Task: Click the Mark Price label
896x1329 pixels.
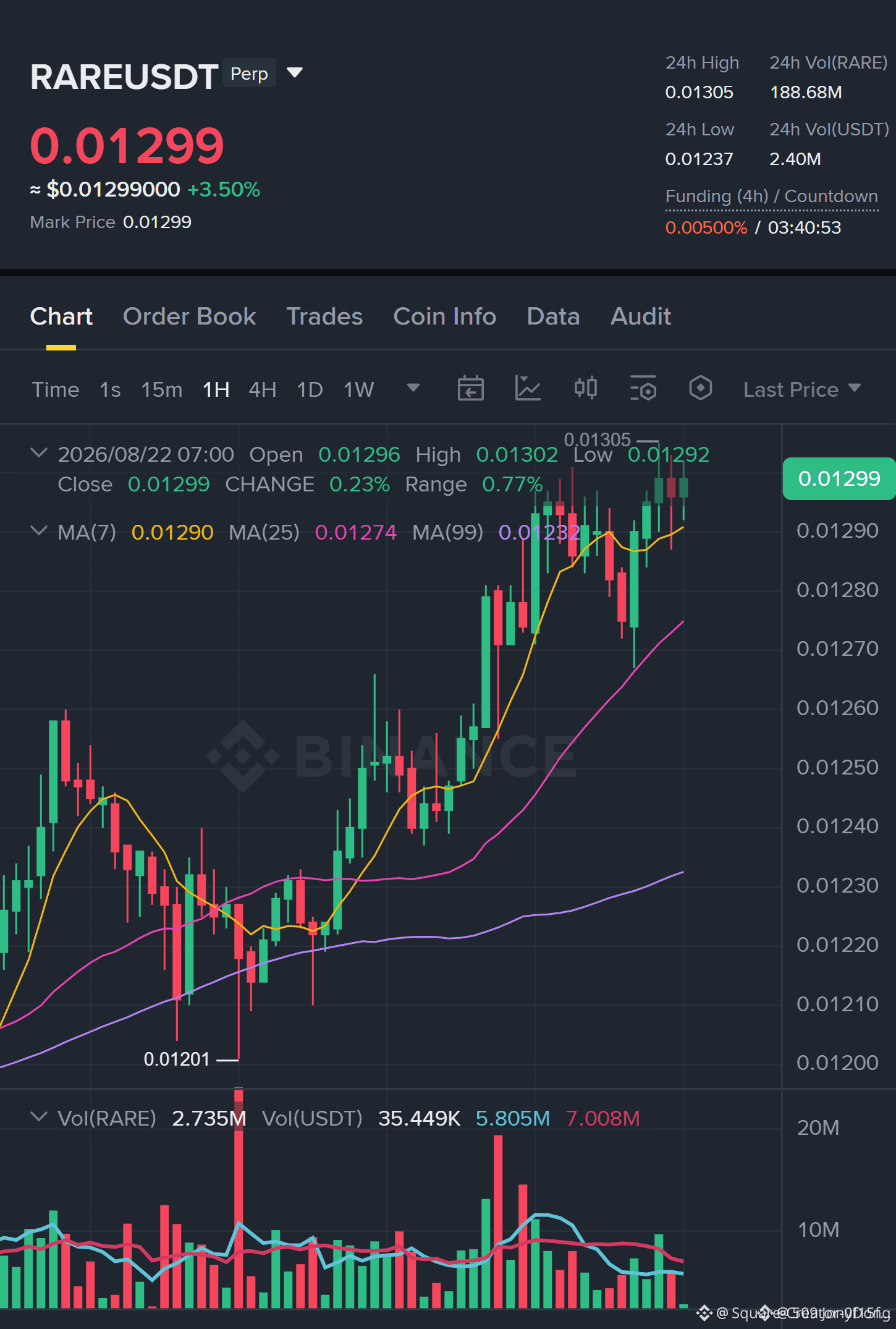Action: coord(73,222)
